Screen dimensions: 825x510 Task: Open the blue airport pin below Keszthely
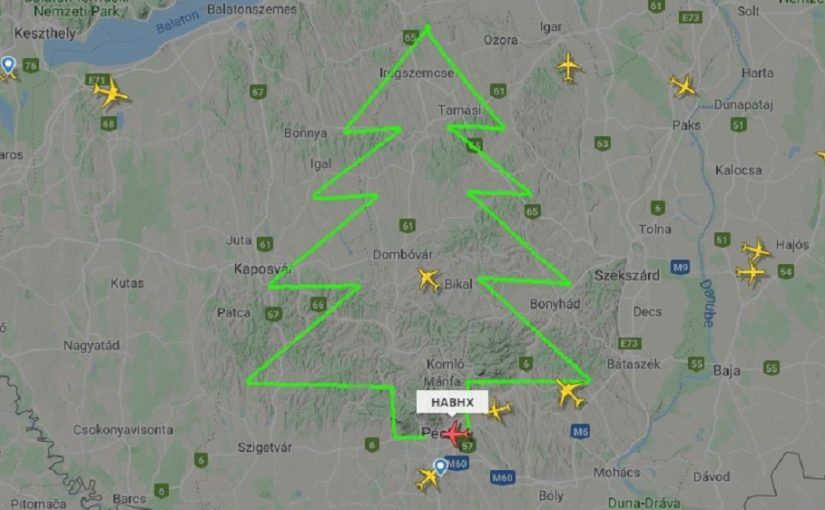pos(8,65)
